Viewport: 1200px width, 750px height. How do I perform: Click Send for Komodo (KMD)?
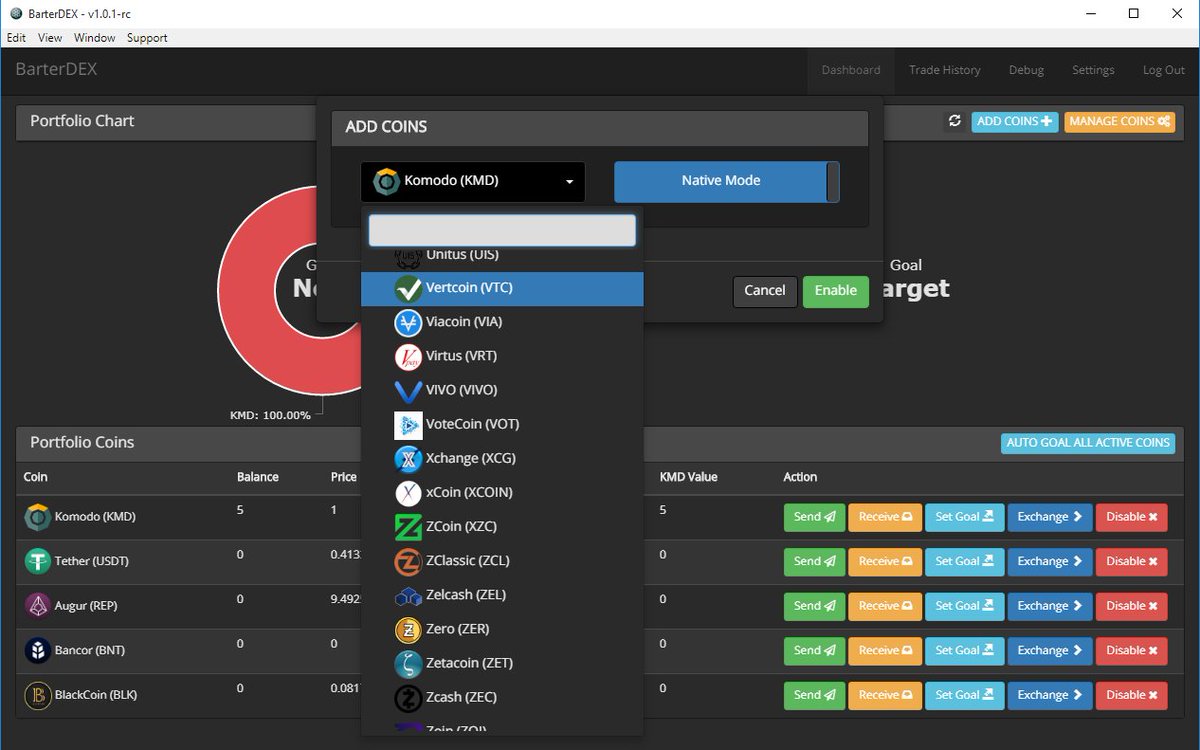(x=814, y=517)
